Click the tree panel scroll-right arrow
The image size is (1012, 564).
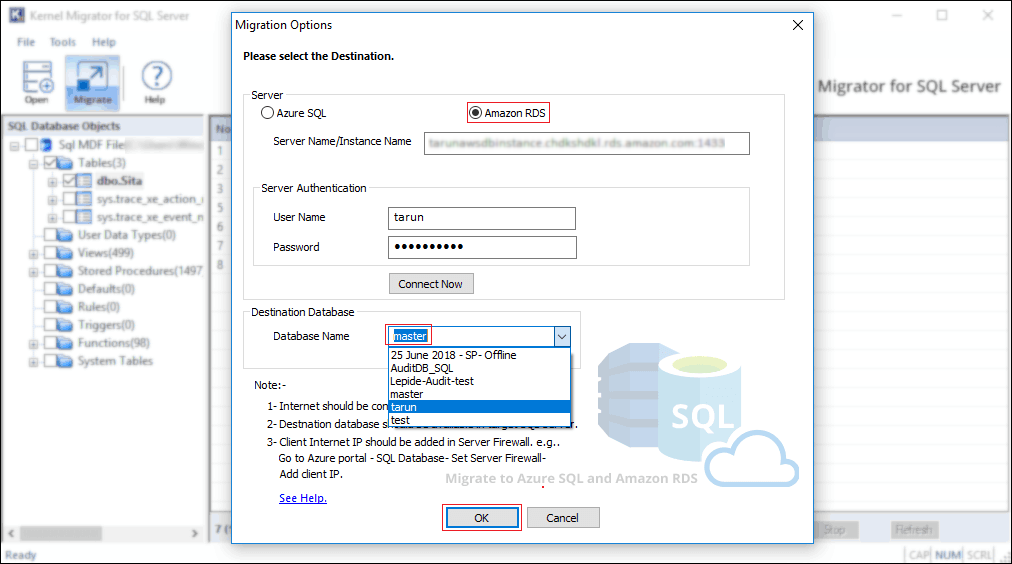[x=195, y=533]
